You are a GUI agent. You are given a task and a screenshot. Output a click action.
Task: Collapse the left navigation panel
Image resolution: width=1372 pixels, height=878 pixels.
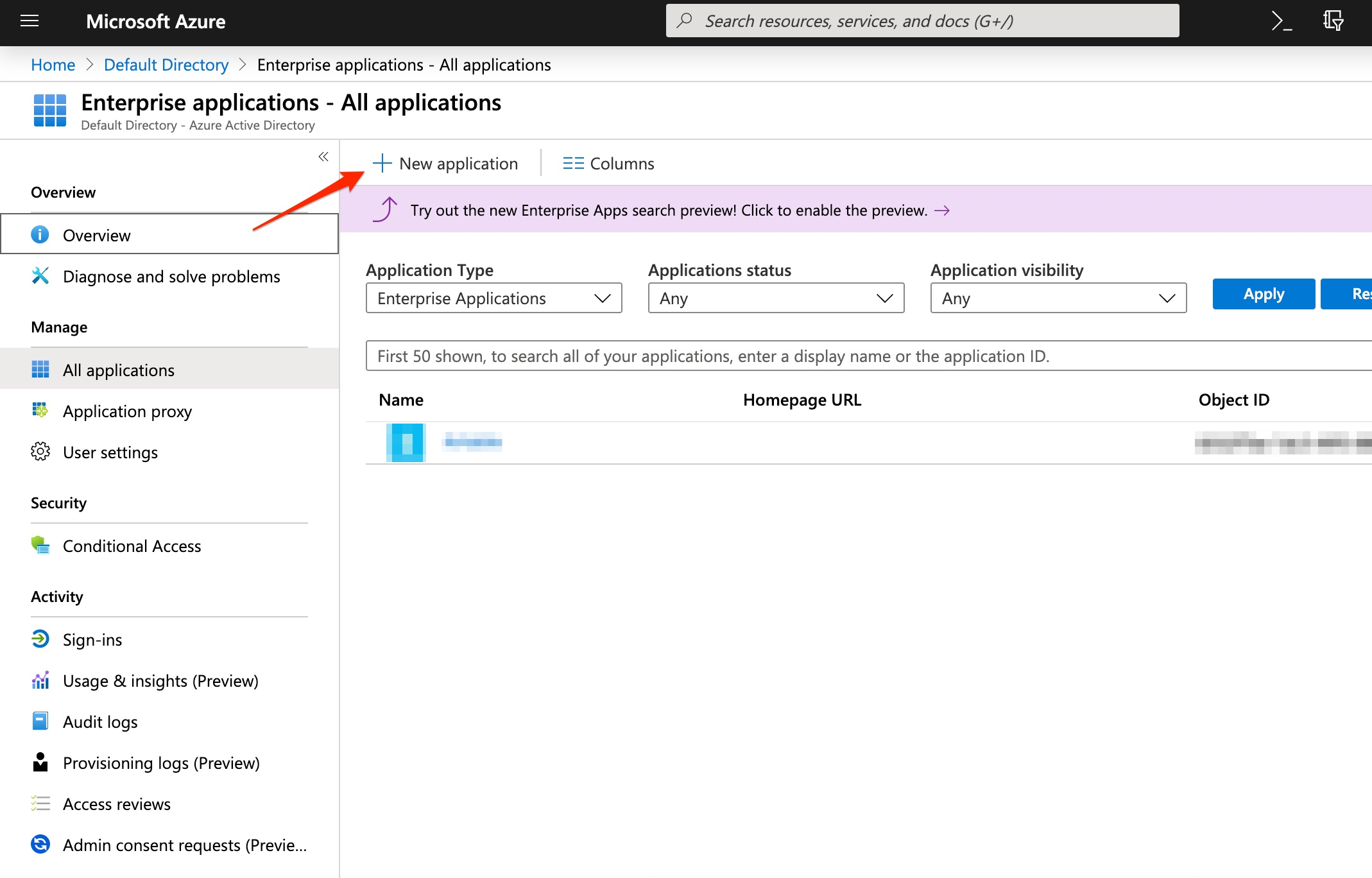click(x=323, y=157)
